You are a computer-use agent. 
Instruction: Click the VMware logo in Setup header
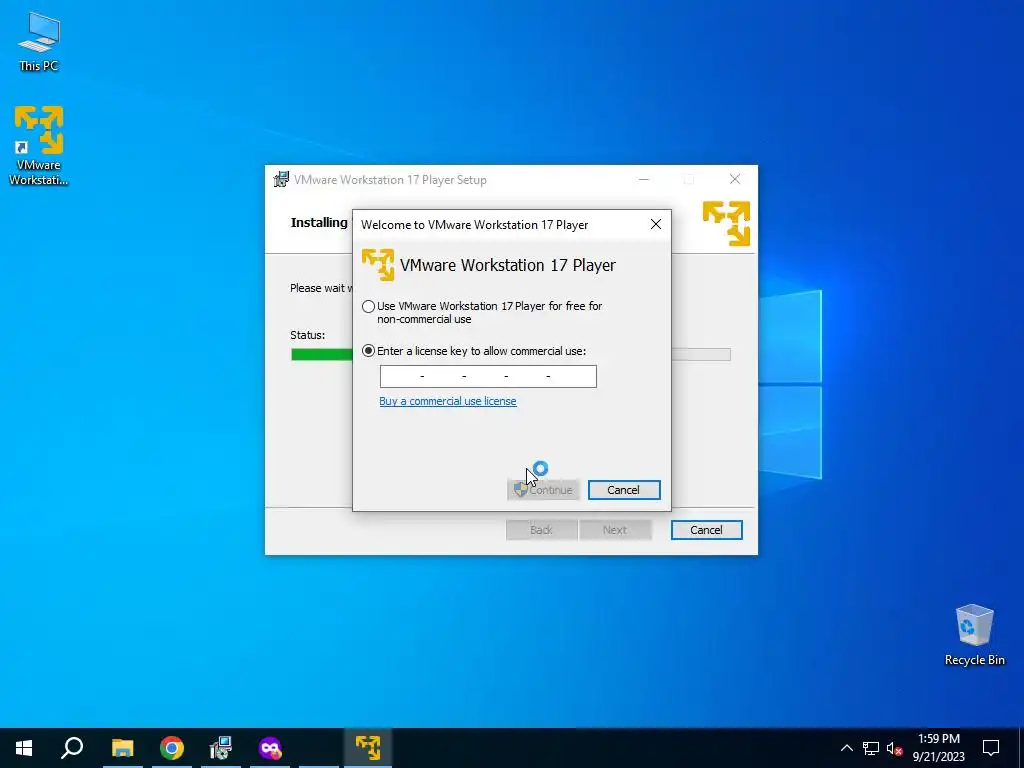726,223
